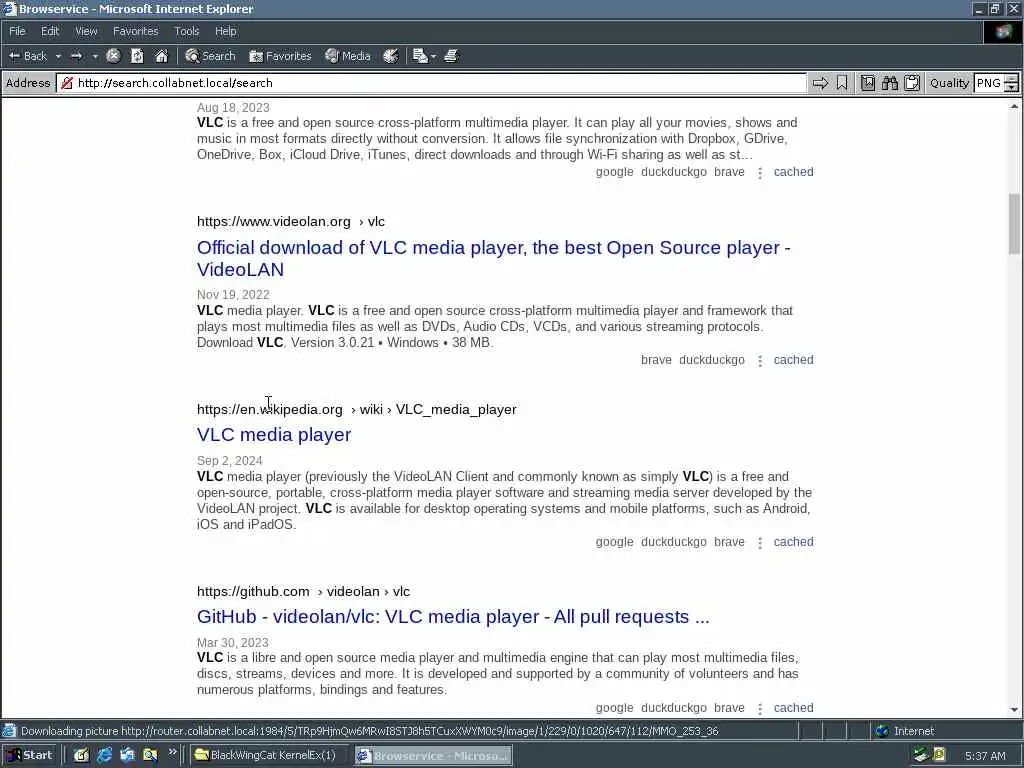Viewport: 1024px width, 768px height.
Task: Click the page icon in address bar
Action: (67, 83)
